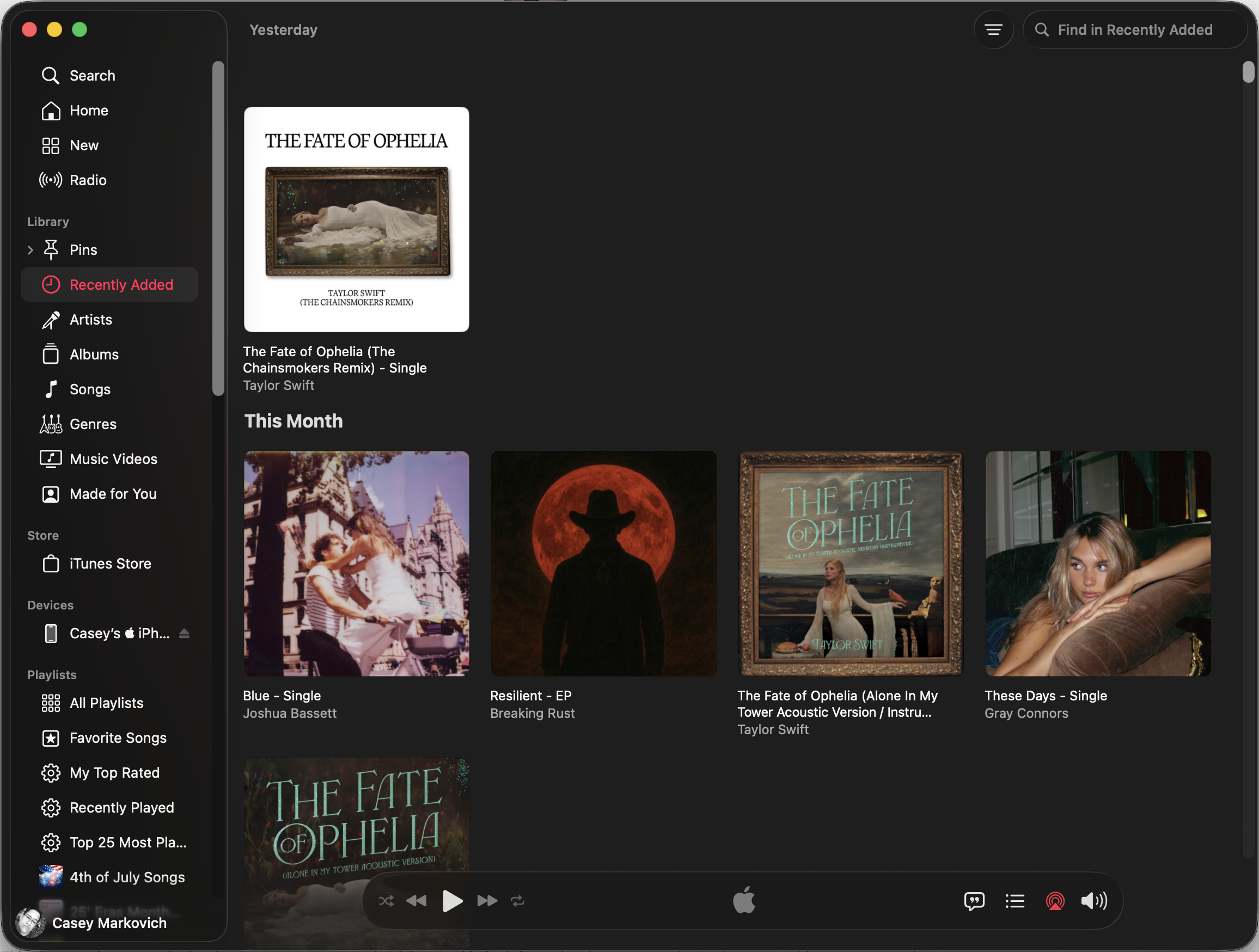The image size is (1259, 952).
Task: Open AirPlay output selector
Action: pyautogui.click(x=1055, y=901)
